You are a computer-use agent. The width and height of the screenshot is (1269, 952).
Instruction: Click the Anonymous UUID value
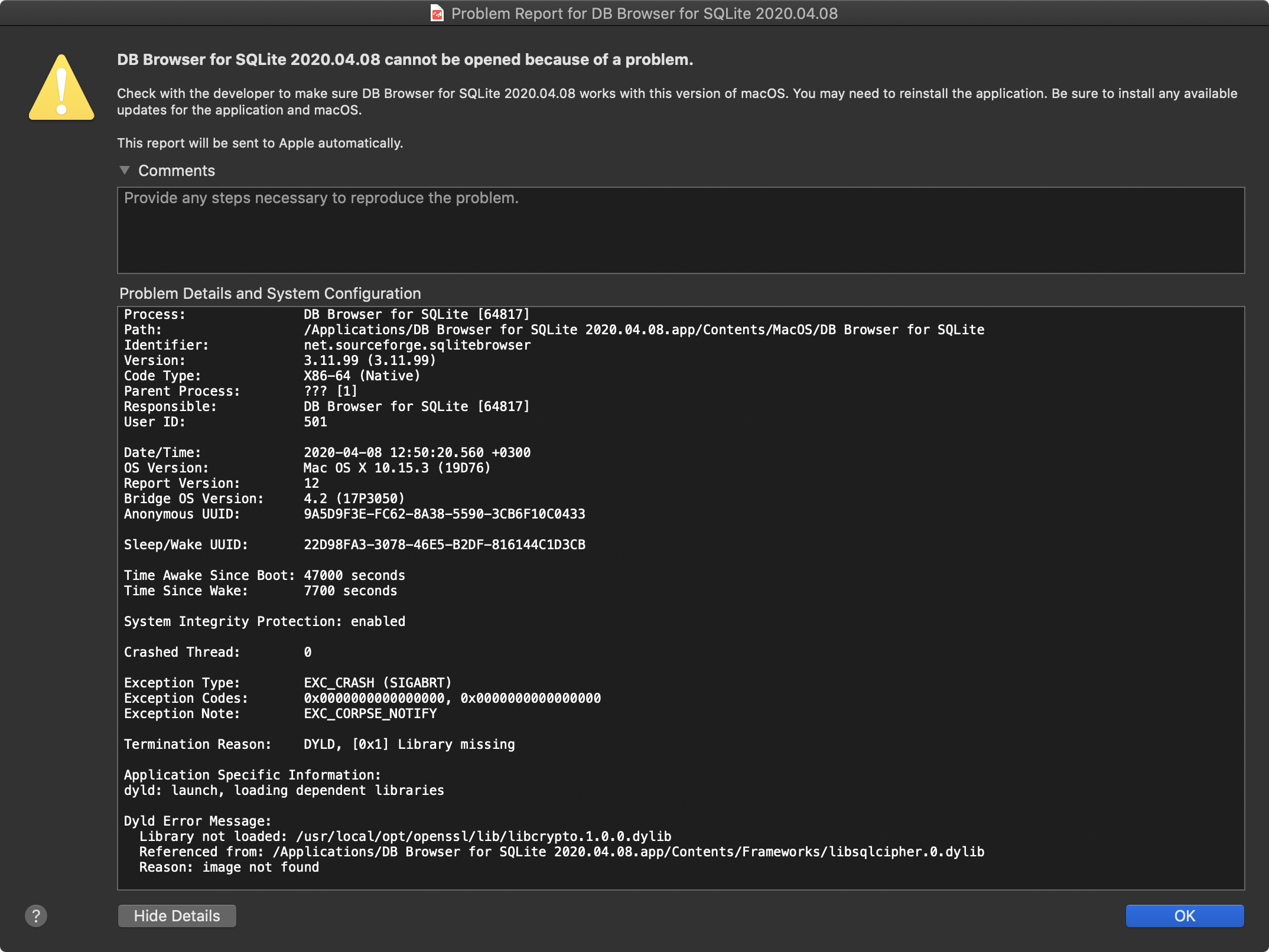point(444,514)
